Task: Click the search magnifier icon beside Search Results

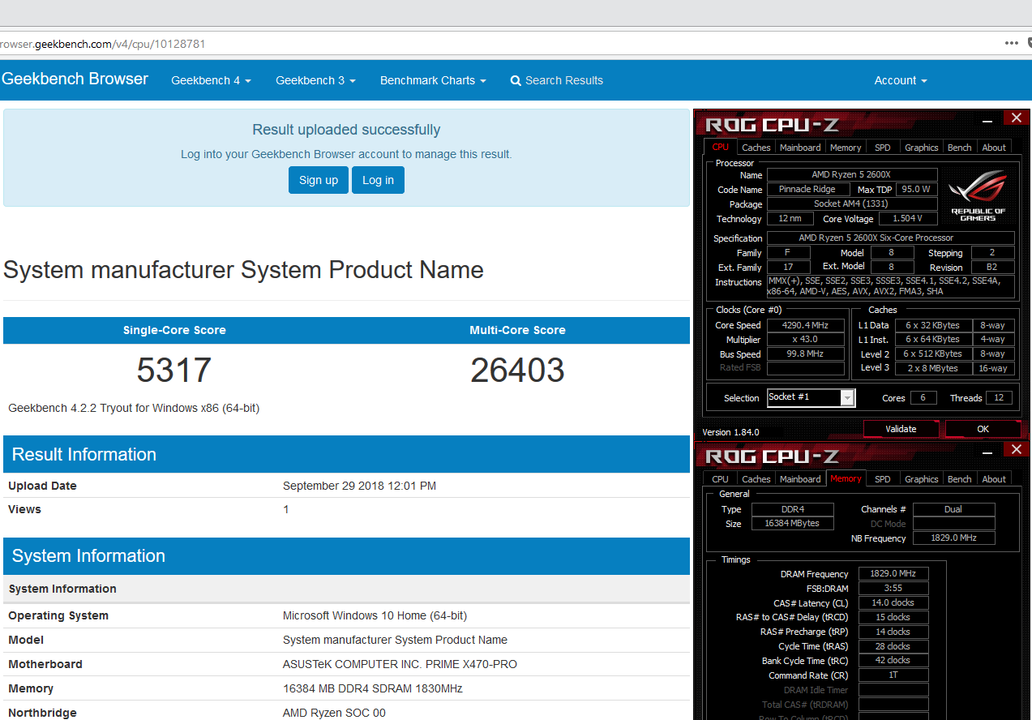Action: point(515,80)
